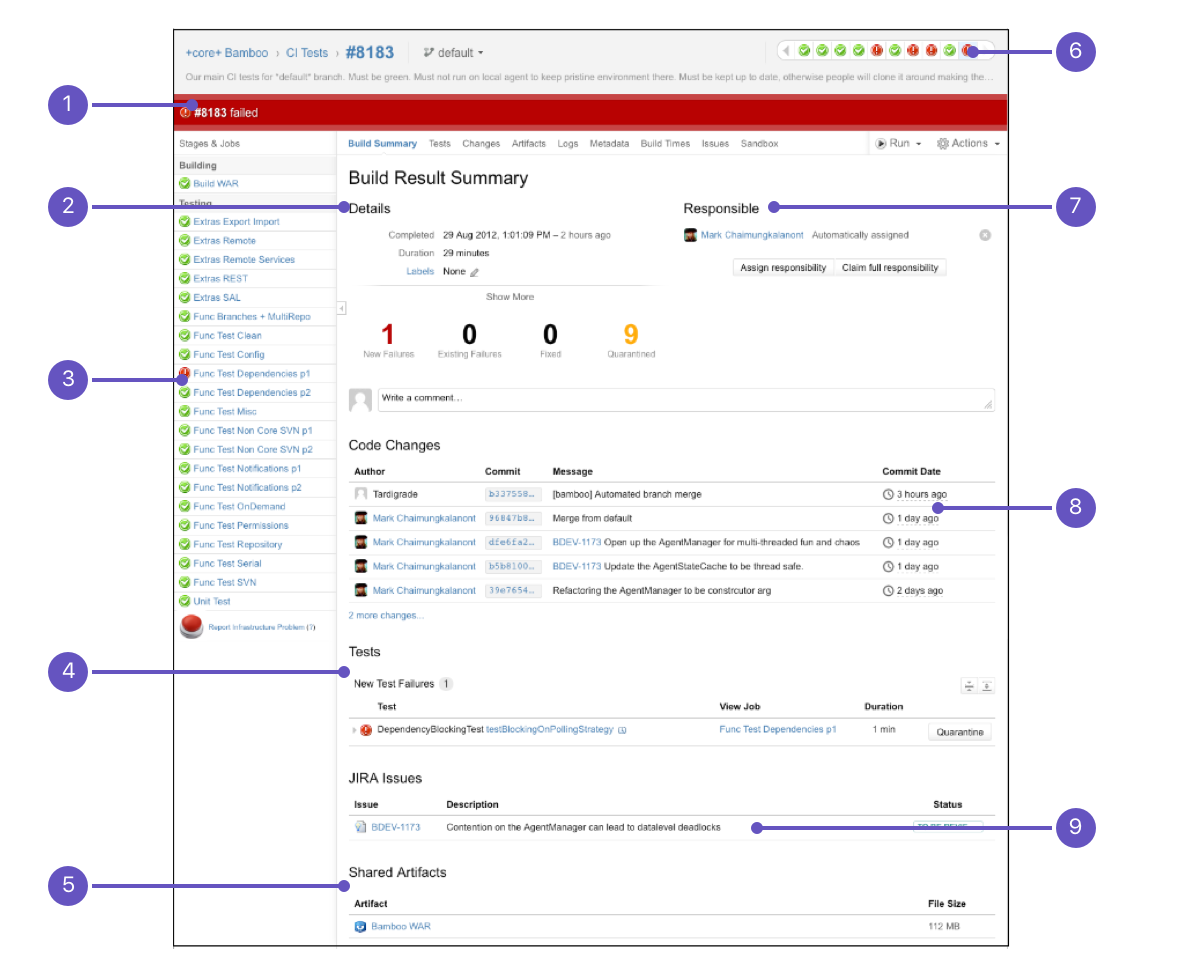This screenshot has height=967, width=1200.
Task: Open the BDEV-1173 link in JIRA Issues
Action: [x=396, y=828]
